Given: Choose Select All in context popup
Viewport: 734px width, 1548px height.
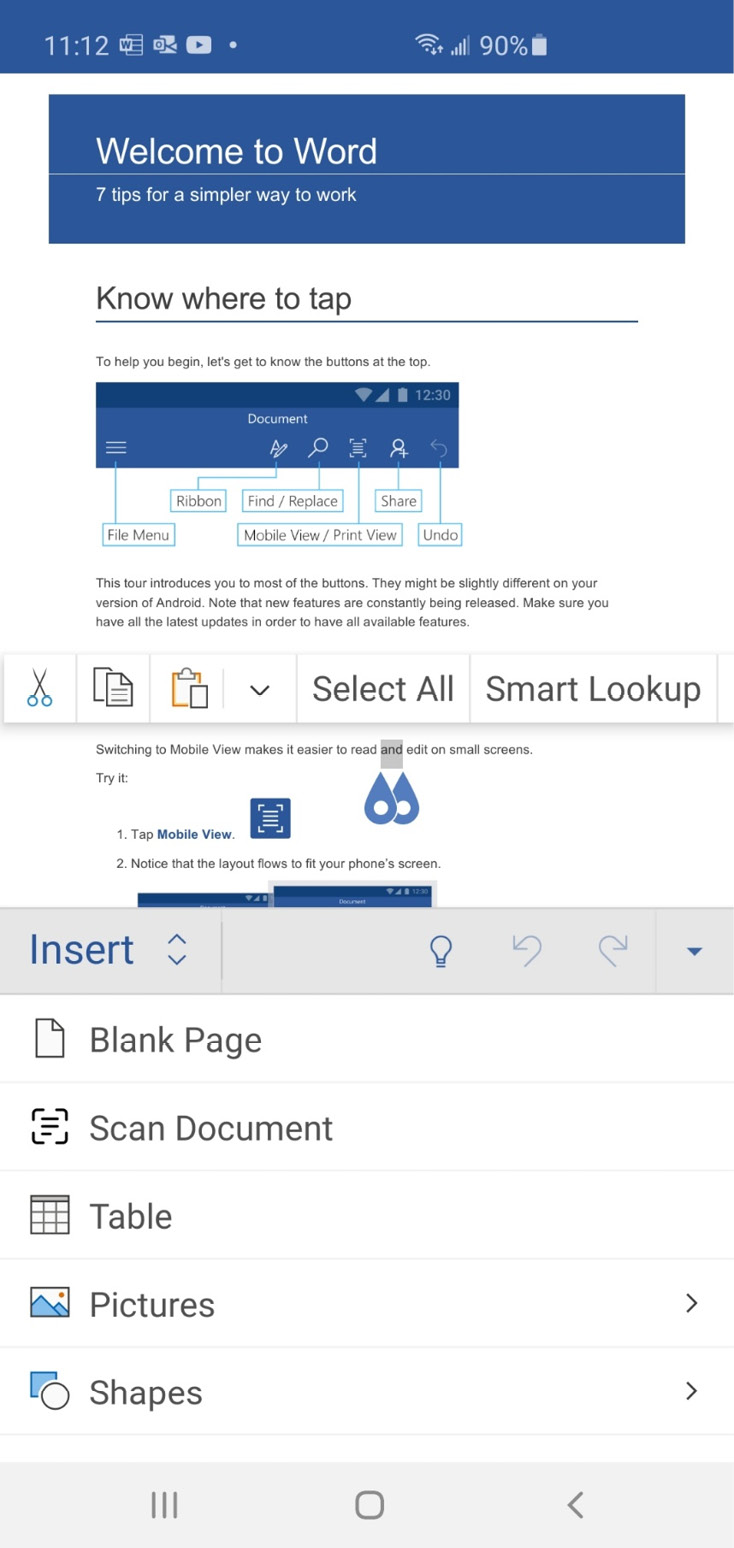Looking at the screenshot, I should [x=383, y=688].
